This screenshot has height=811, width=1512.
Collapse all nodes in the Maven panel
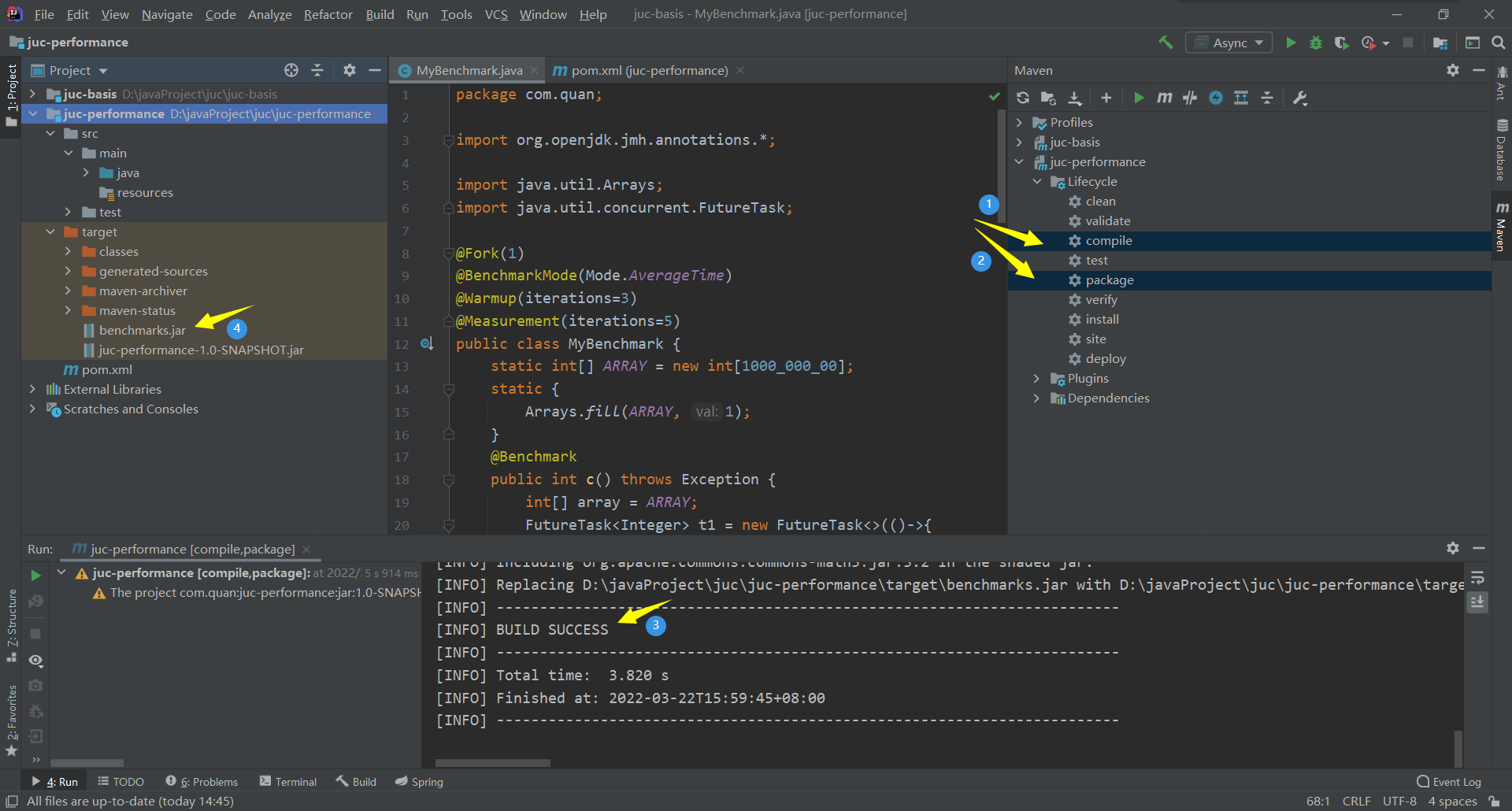pos(1267,98)
